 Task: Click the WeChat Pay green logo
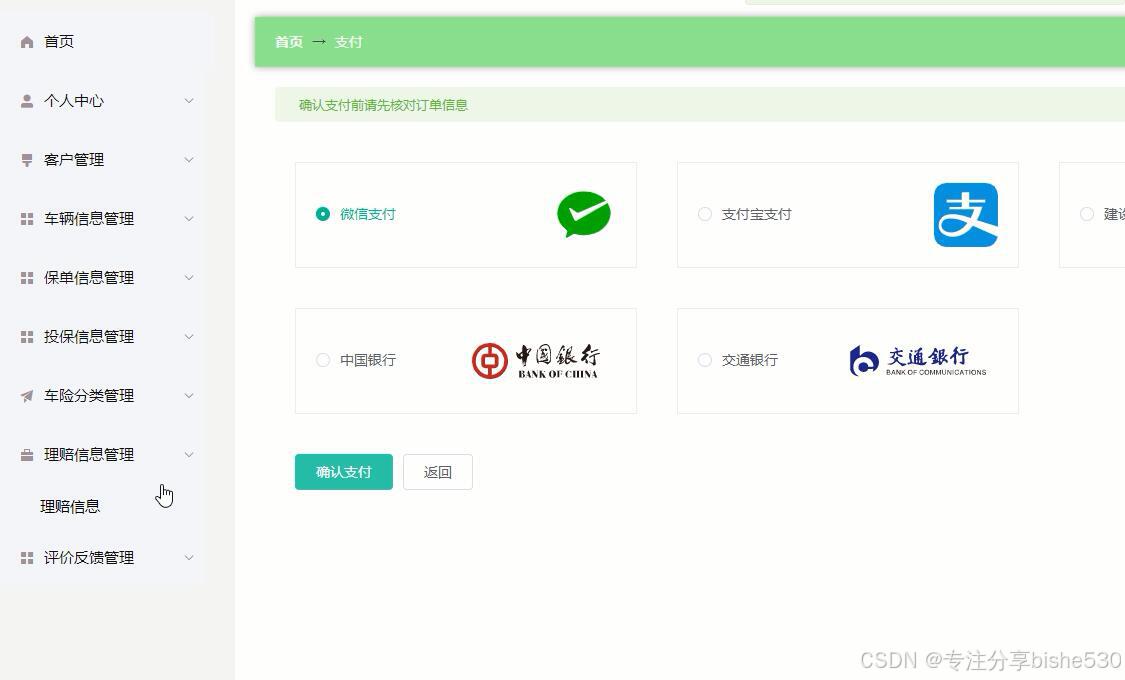tap(583, 214)
